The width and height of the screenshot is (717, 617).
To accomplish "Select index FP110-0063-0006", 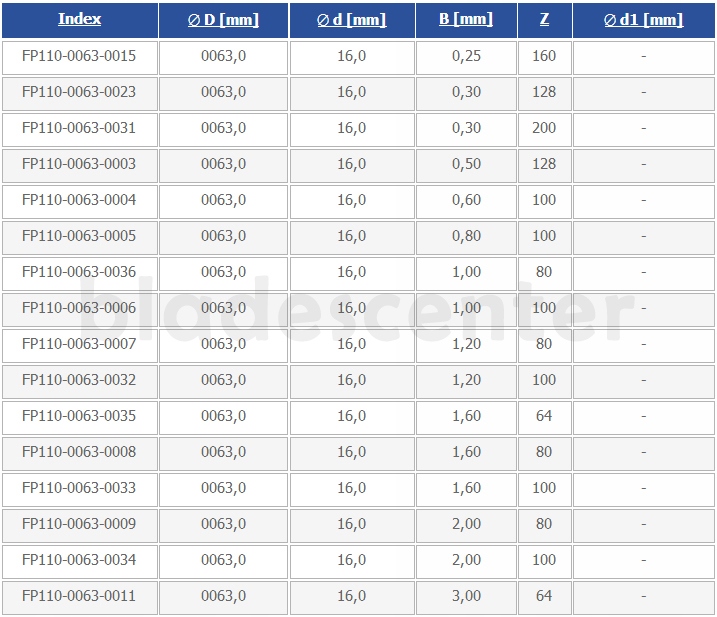I will click(x=79, y=308).
